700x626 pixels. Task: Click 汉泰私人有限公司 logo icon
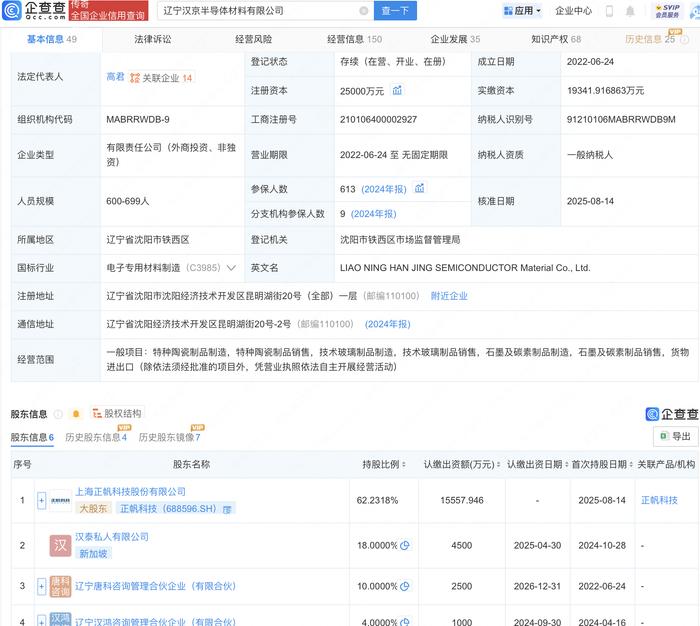tap(60, 546)
